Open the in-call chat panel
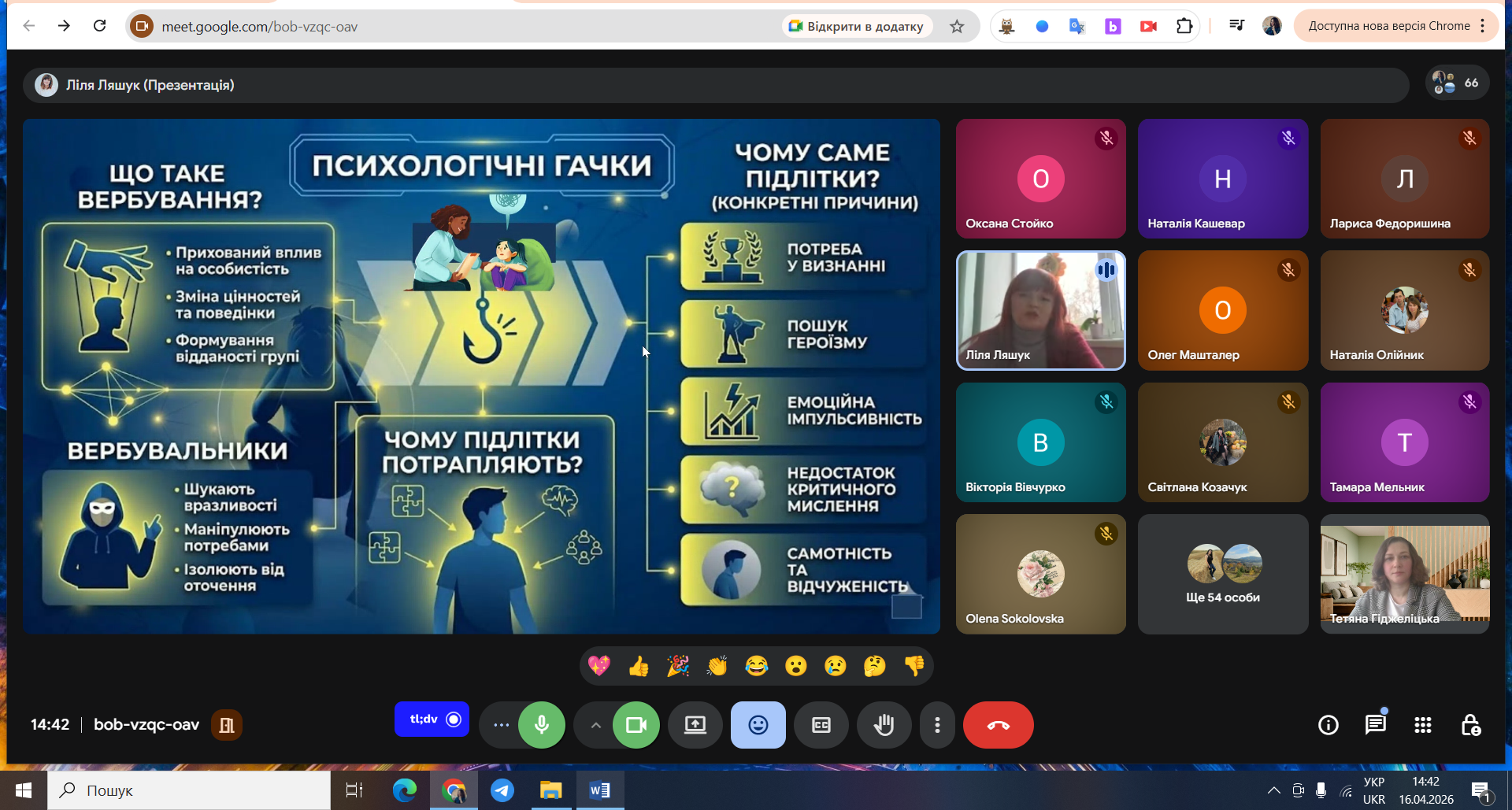 pyautogui.click(x=1375, y=725)
